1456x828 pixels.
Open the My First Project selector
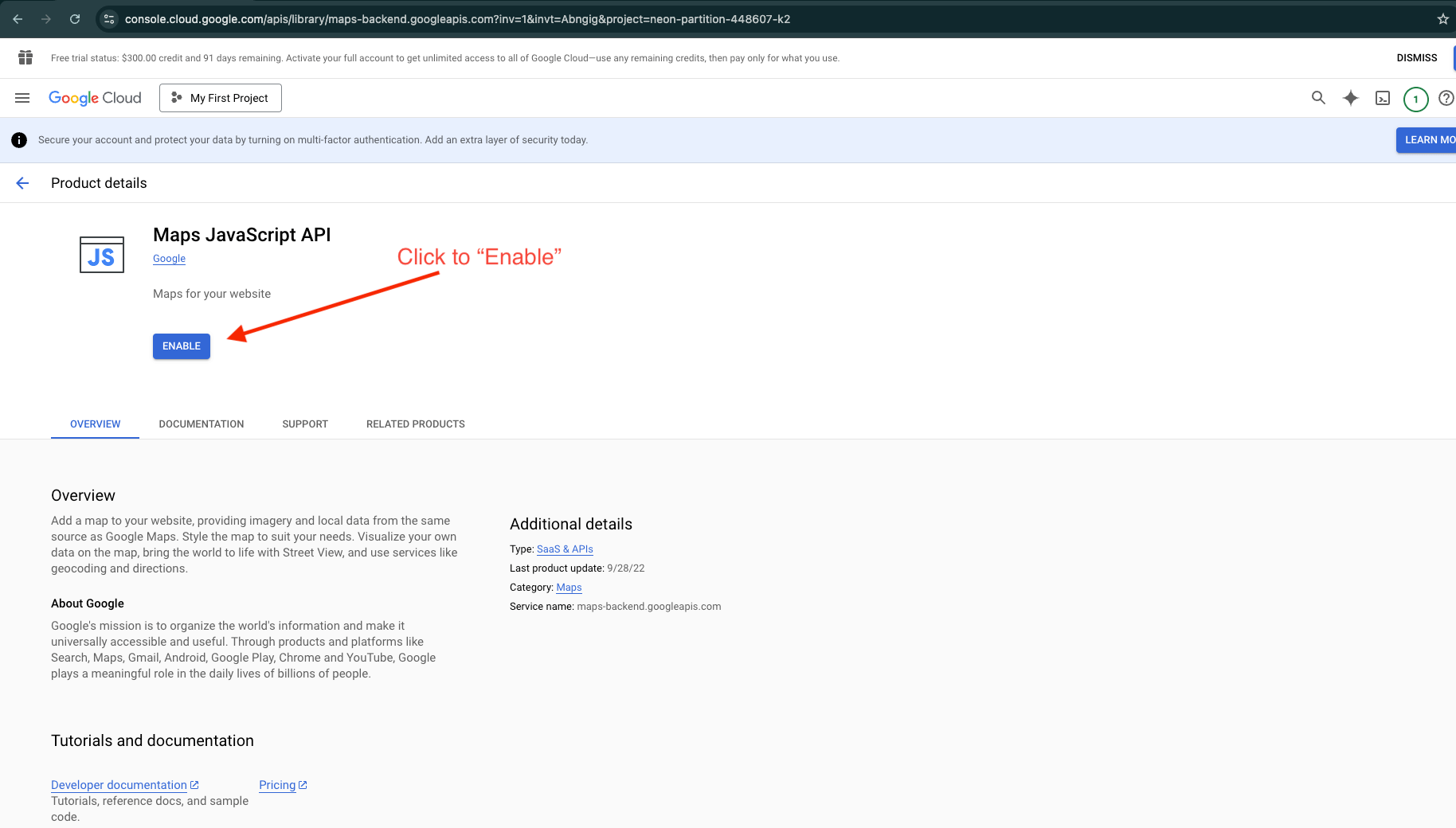click(x=221, y=98)
